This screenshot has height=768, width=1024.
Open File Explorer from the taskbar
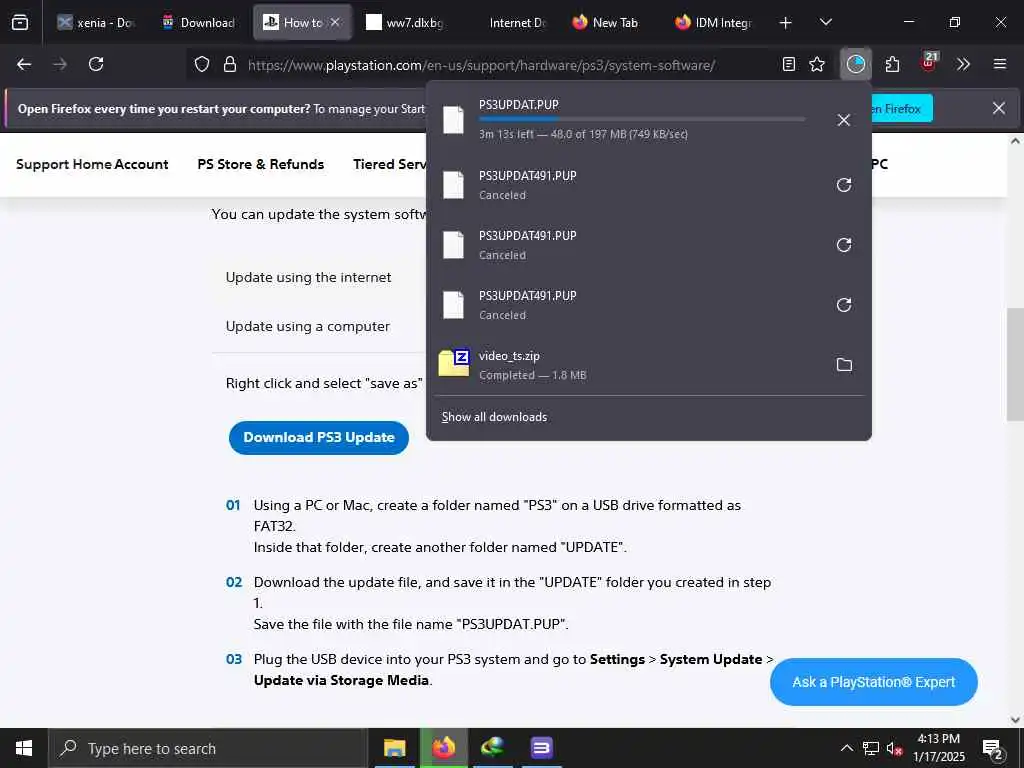pos(394,748)
